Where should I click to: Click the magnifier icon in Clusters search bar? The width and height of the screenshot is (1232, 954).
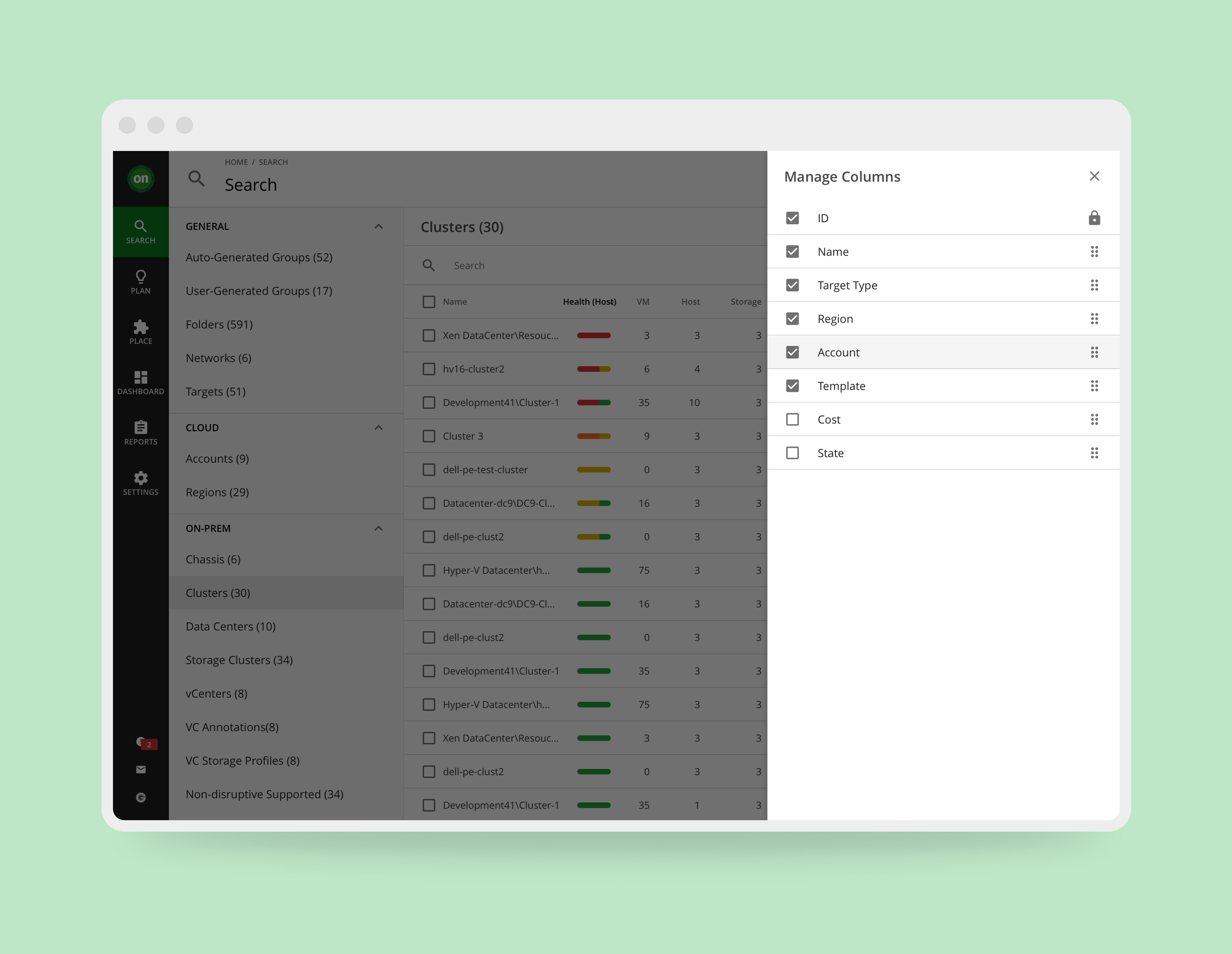[429, 265]
